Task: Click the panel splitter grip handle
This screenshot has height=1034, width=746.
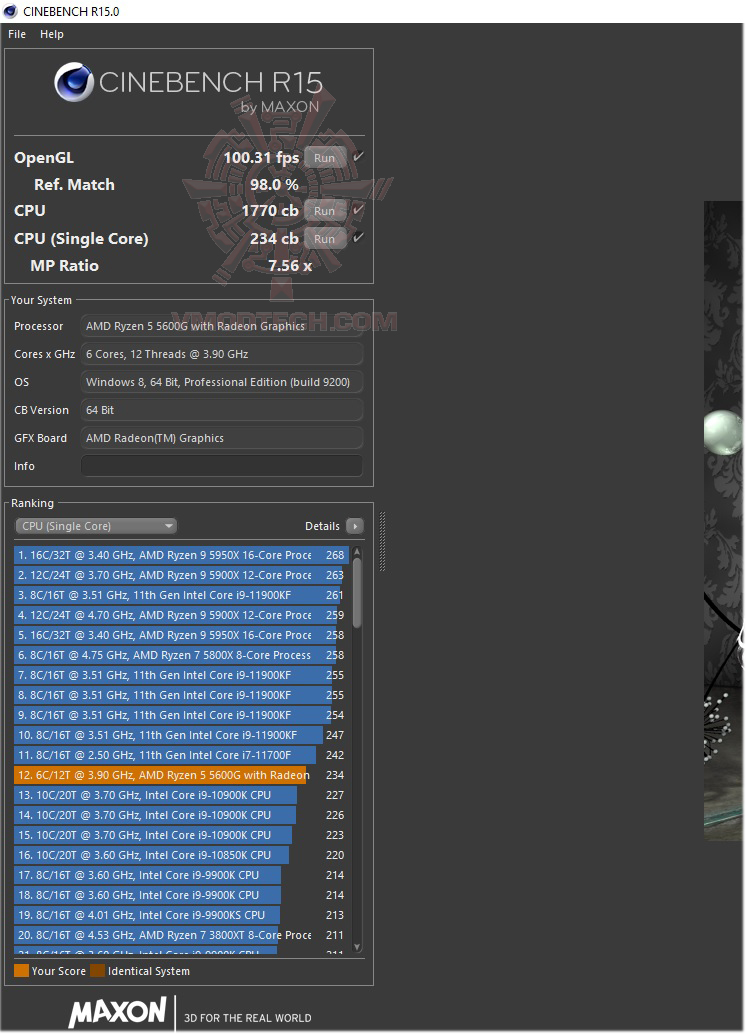Action: pos(382,541)
